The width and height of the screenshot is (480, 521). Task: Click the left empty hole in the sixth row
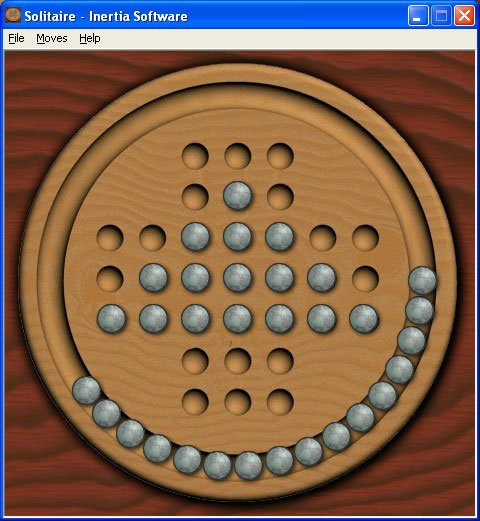(195, 361)
